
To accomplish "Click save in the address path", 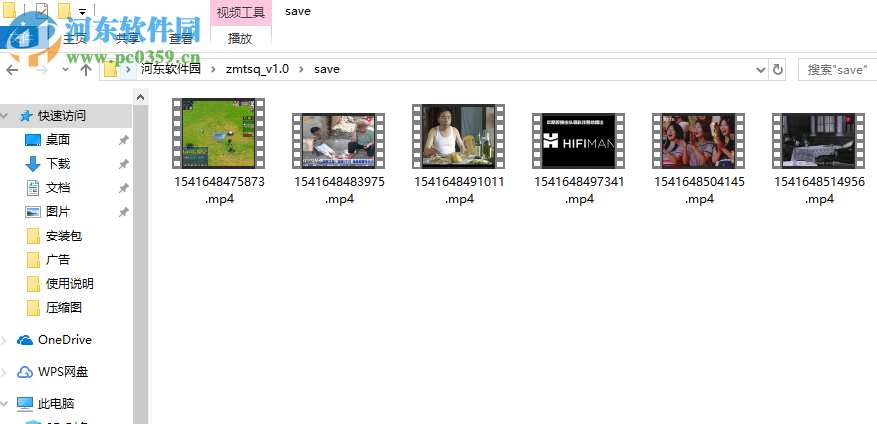I will pyautogui.click(x=327, y=69).
